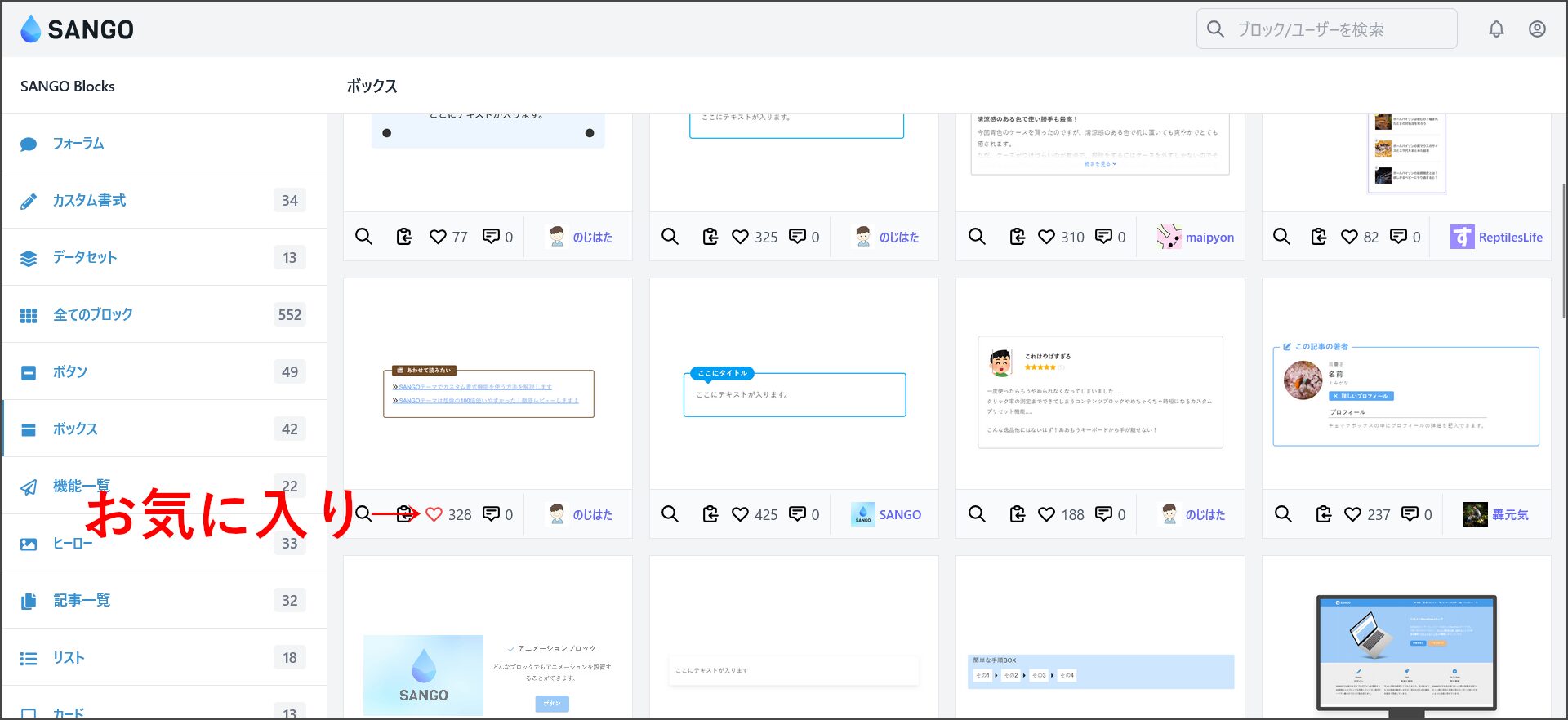Open comments on the 77-likes block
Screen dimensions: 1568x720
pyautogui.click(x=491, y=237)
